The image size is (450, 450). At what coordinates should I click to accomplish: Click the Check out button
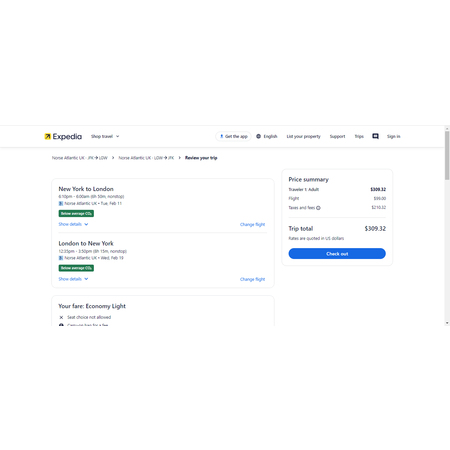[x=337, y=254]
